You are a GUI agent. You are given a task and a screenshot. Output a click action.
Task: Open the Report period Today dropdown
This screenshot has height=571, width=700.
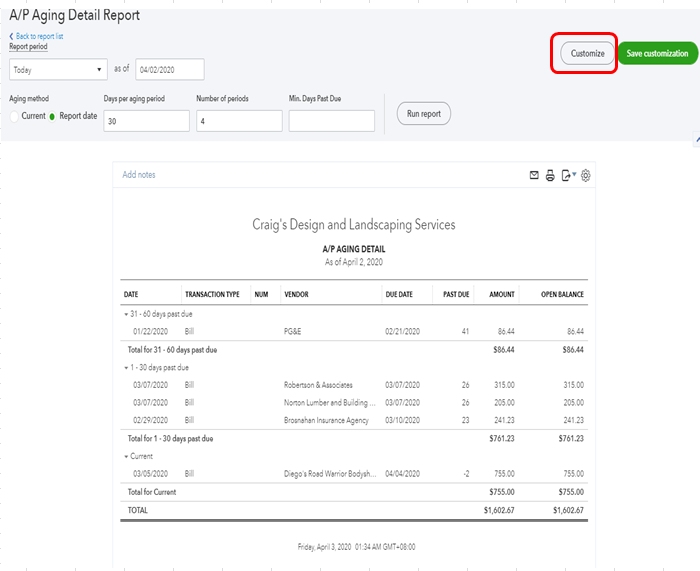(58, 69)
